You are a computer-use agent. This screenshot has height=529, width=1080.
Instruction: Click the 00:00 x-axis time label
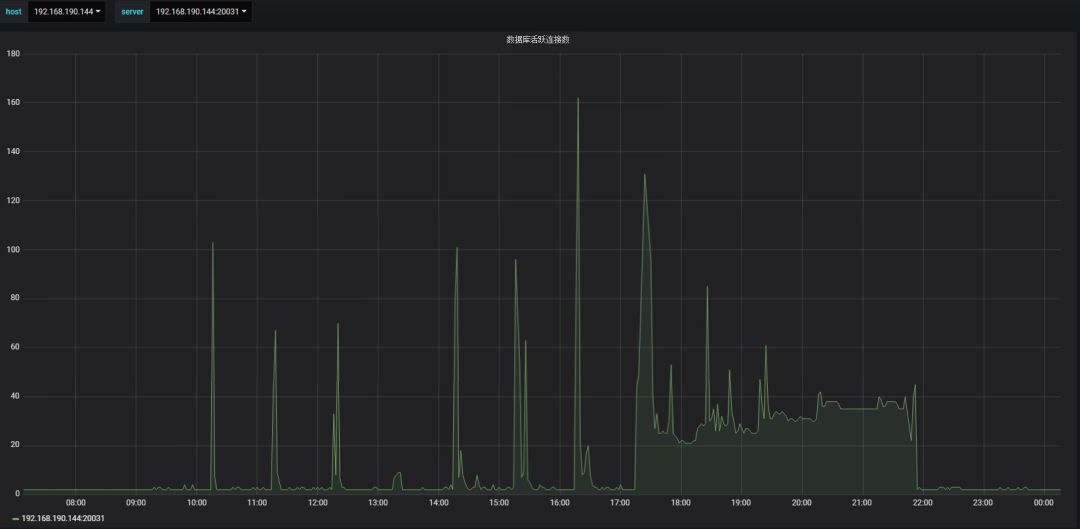click(1044, 503)
